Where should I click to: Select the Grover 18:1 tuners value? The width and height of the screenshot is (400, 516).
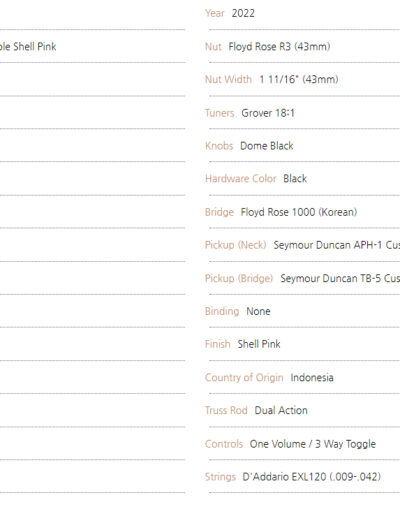pyautogui.click(x=268, y=113)
